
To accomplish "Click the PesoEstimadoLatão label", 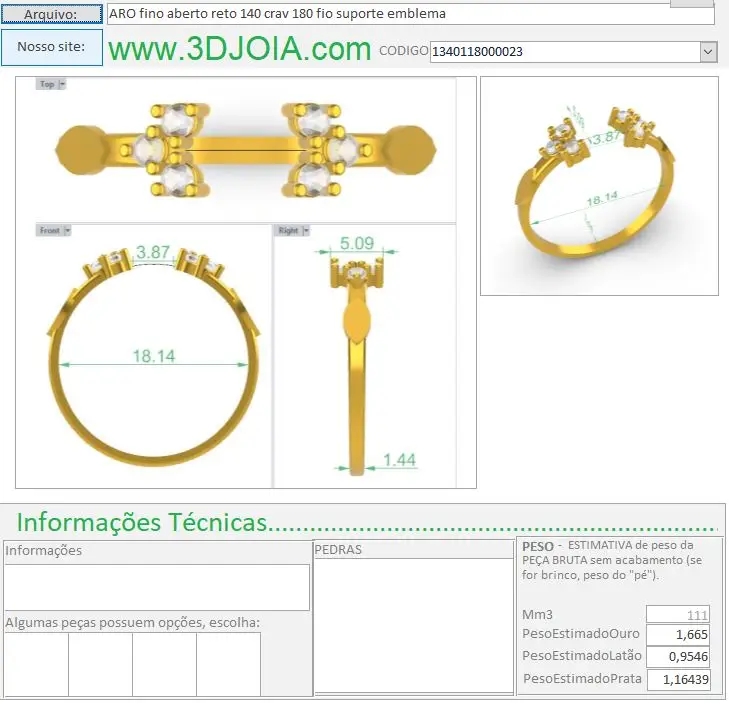I will [x=582, y=656].
